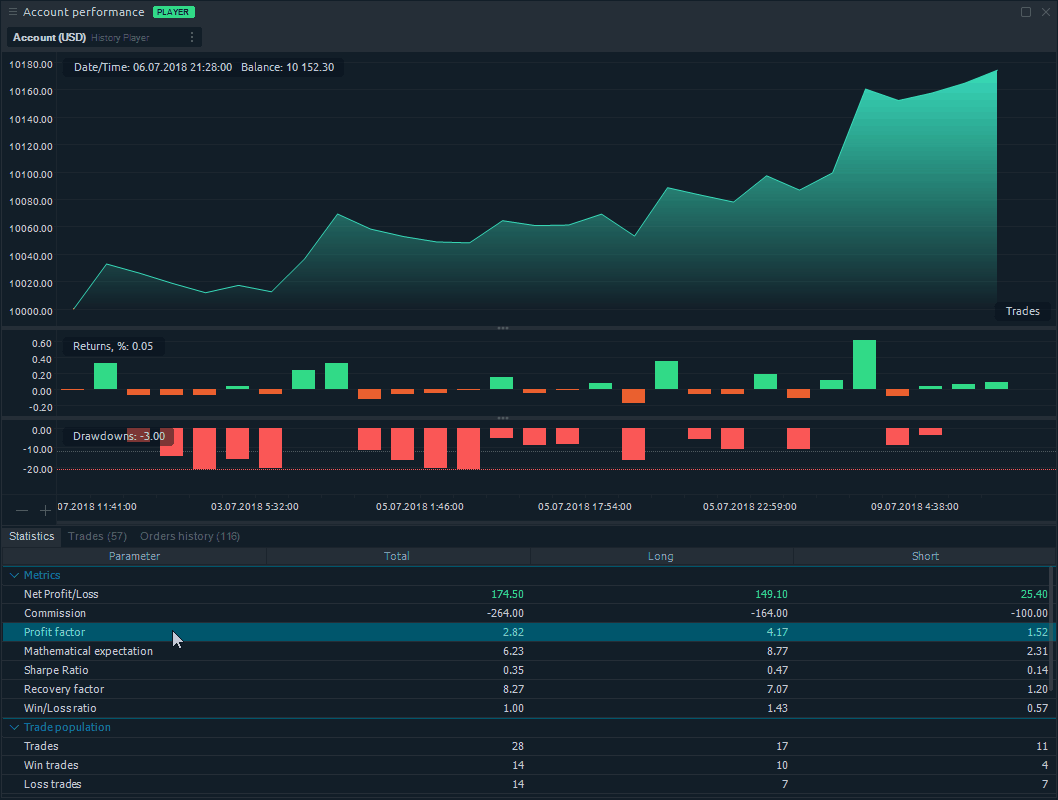Collapse the Metrics section
1058x800 pixels.
(x=14, y=575)
